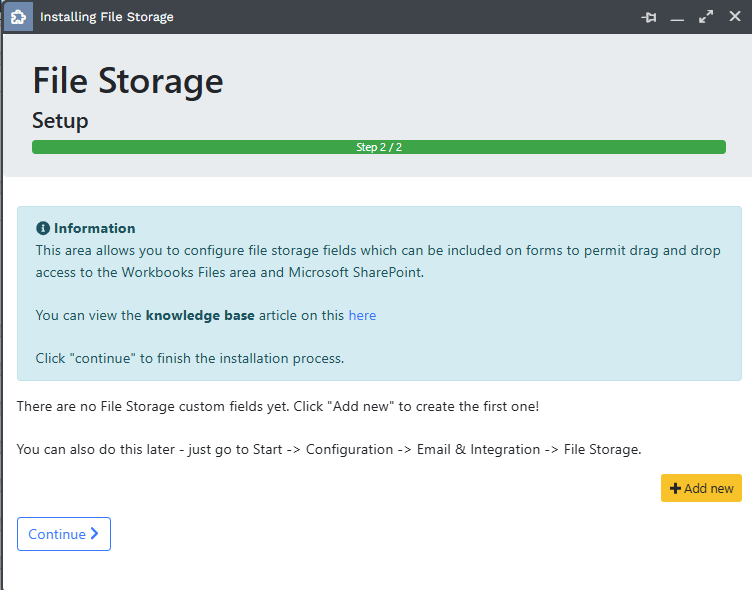Image resolution: width=752 pixels, height=590 pixels.
Task: Close the Installing File Storage window
Action: 734,17
